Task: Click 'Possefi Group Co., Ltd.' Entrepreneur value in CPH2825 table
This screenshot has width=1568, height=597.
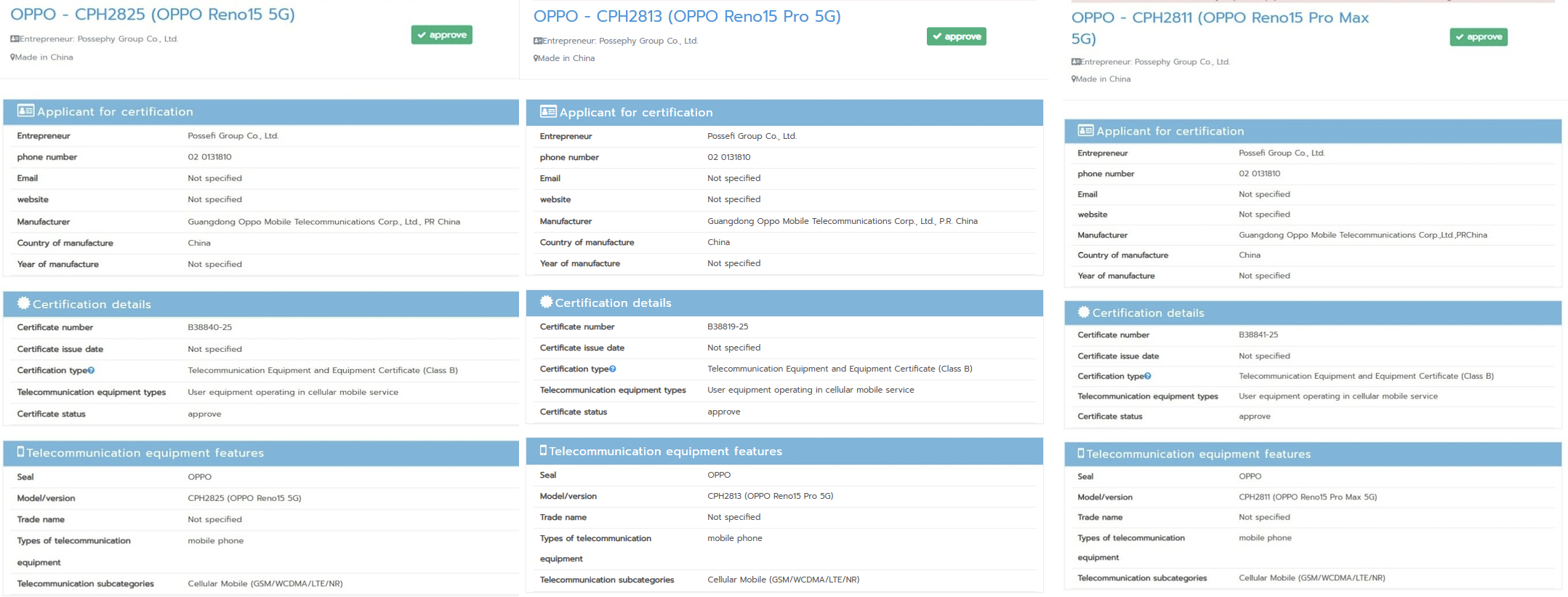Action: click(233, 136)
